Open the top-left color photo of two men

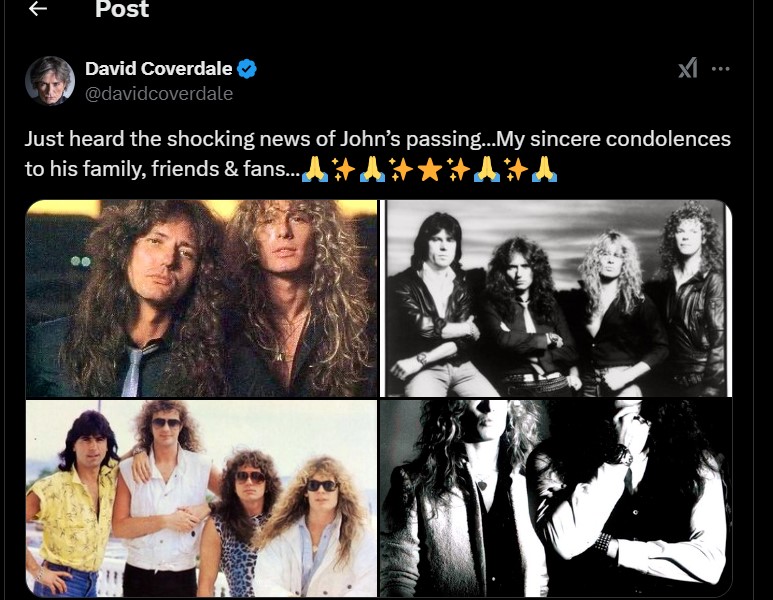click(201, 298)
